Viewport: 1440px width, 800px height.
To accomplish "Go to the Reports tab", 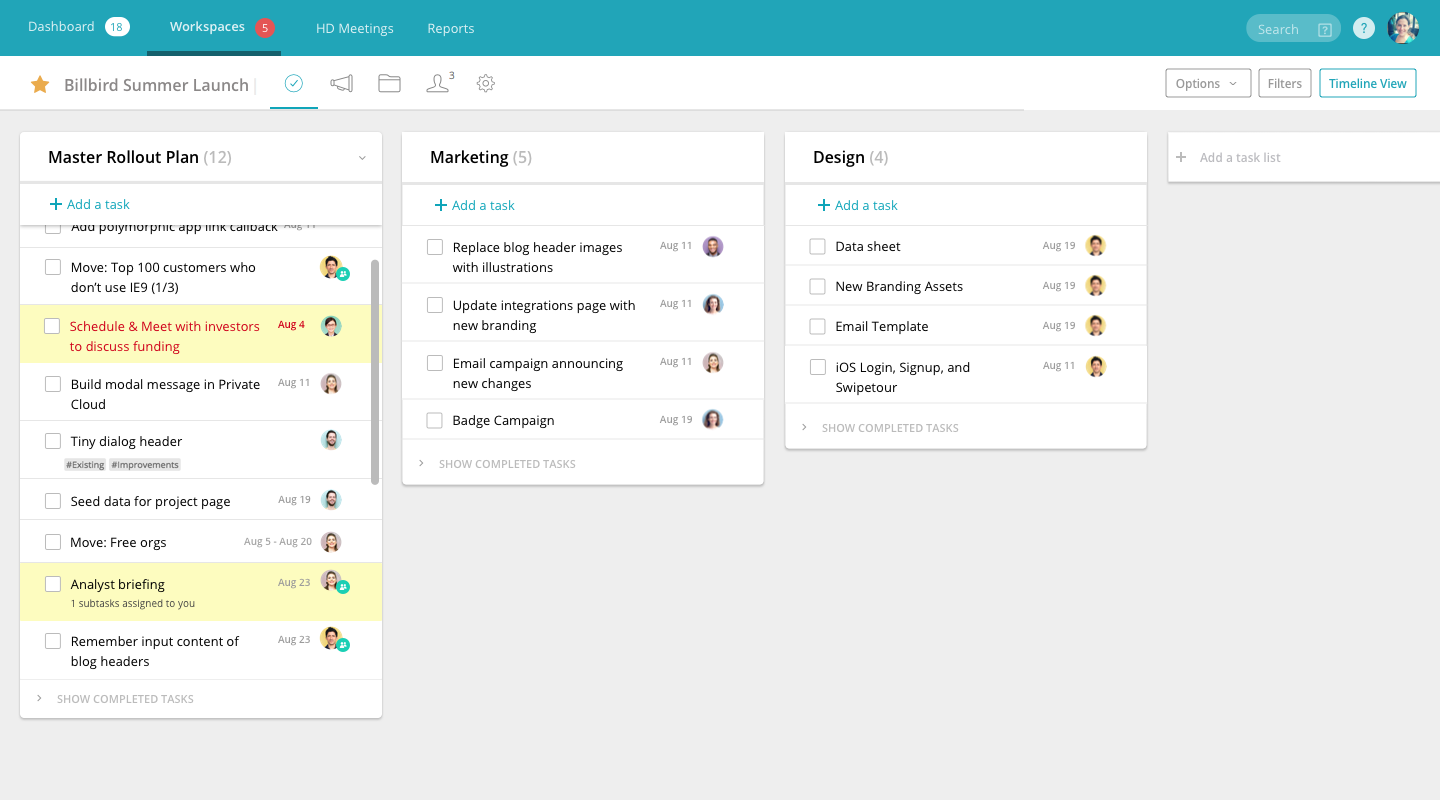I will click(x=450, y=28).
